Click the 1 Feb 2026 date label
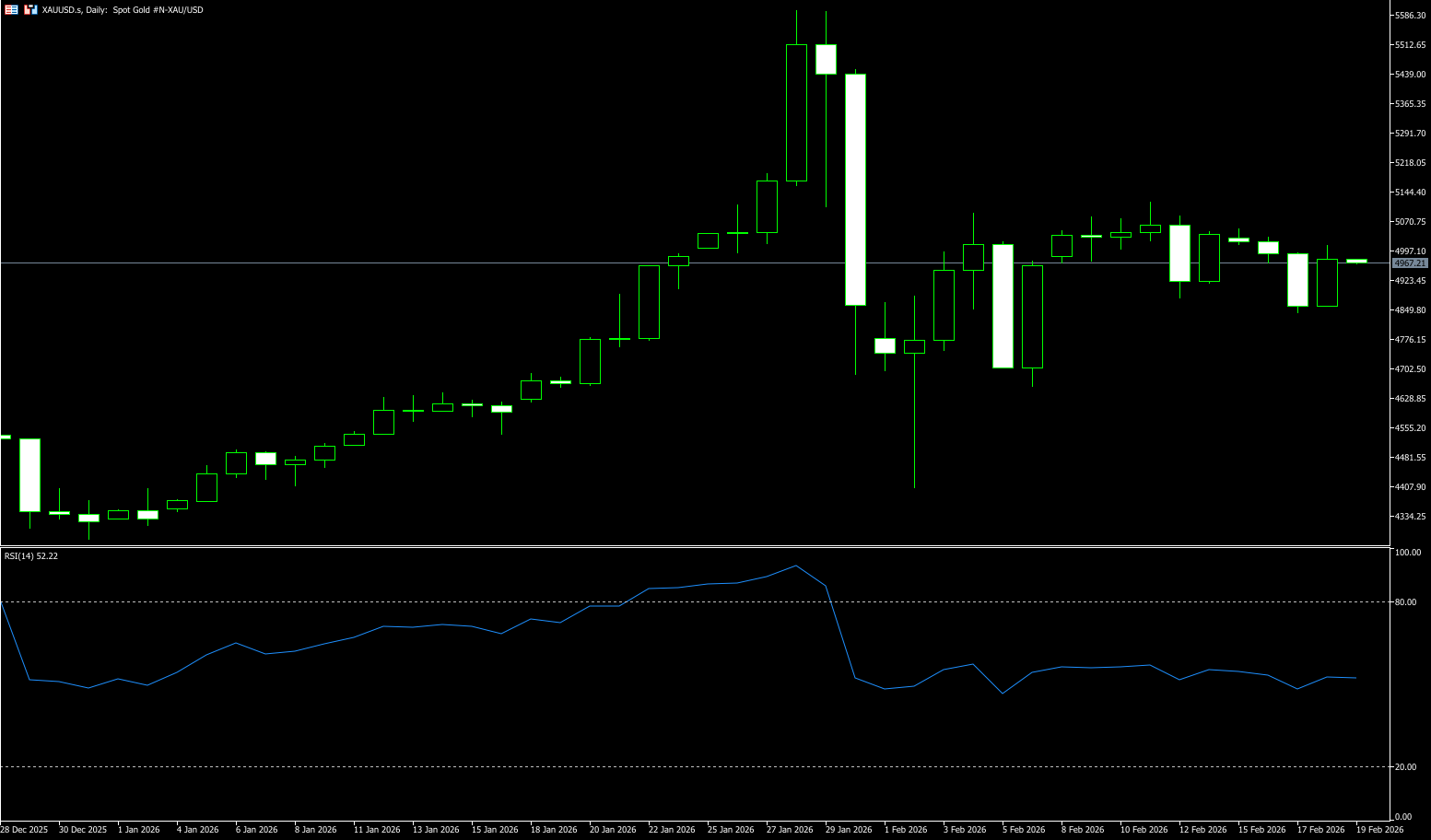Screen dimensions: 1431x840 [x=906, y=830]
